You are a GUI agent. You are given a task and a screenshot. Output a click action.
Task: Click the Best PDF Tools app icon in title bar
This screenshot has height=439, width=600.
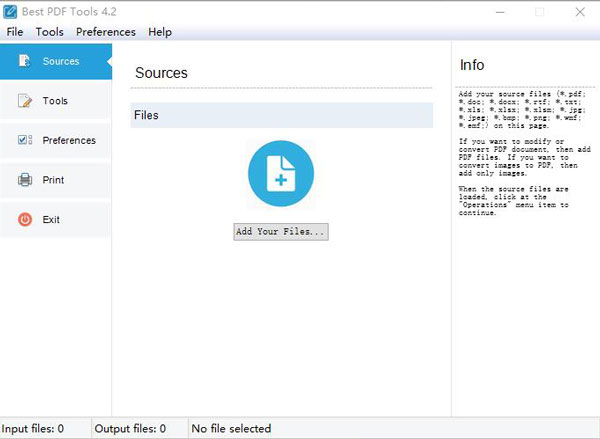pyautogui.click(x=10, y=12)
